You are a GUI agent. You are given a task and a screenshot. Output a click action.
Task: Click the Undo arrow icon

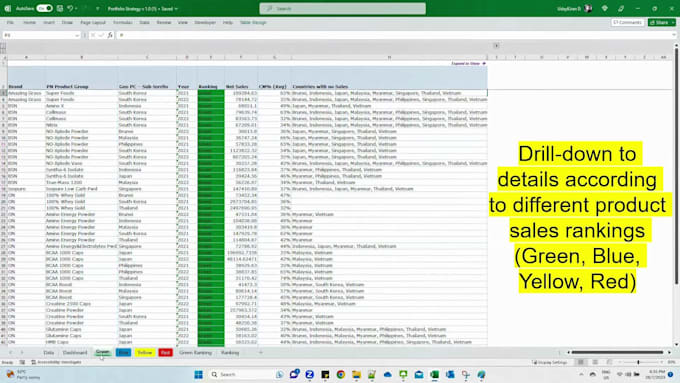pos(70,8)
